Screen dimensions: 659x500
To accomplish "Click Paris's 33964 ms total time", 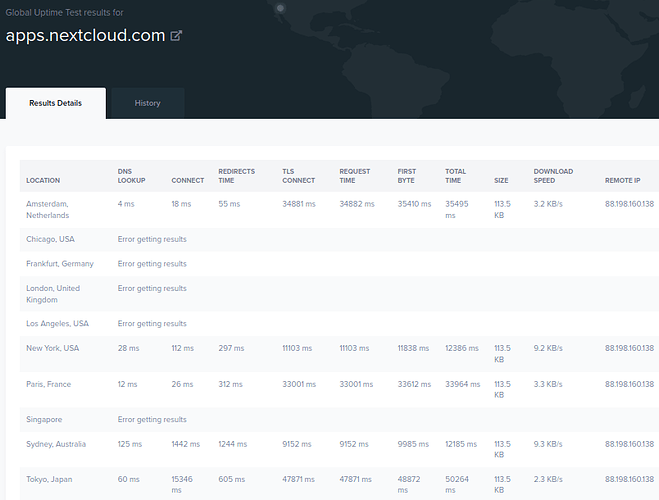I will pyautogui.click(x=463, y=384).
